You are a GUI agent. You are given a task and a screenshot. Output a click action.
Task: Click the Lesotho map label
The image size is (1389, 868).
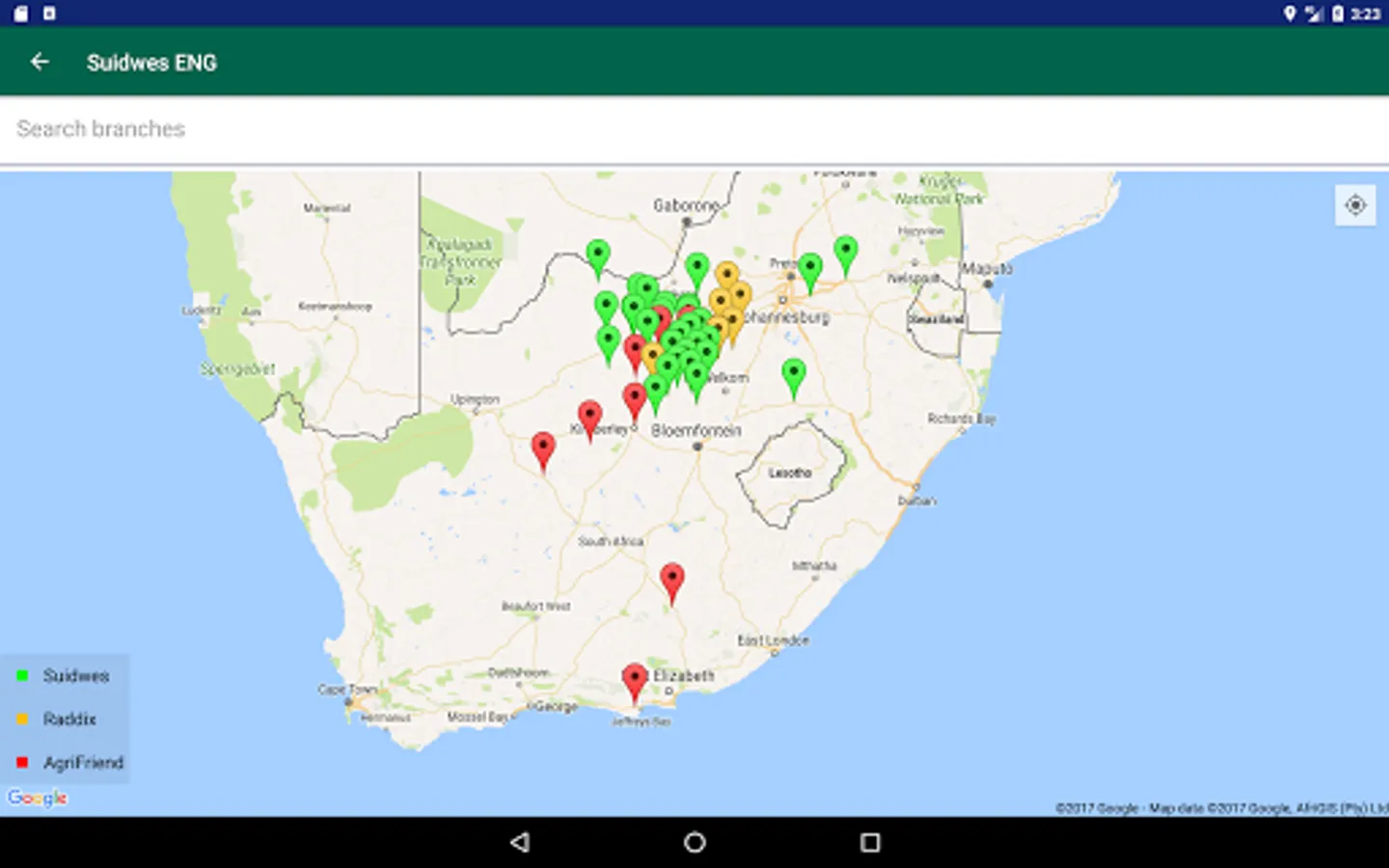click(x=790, y=473)
